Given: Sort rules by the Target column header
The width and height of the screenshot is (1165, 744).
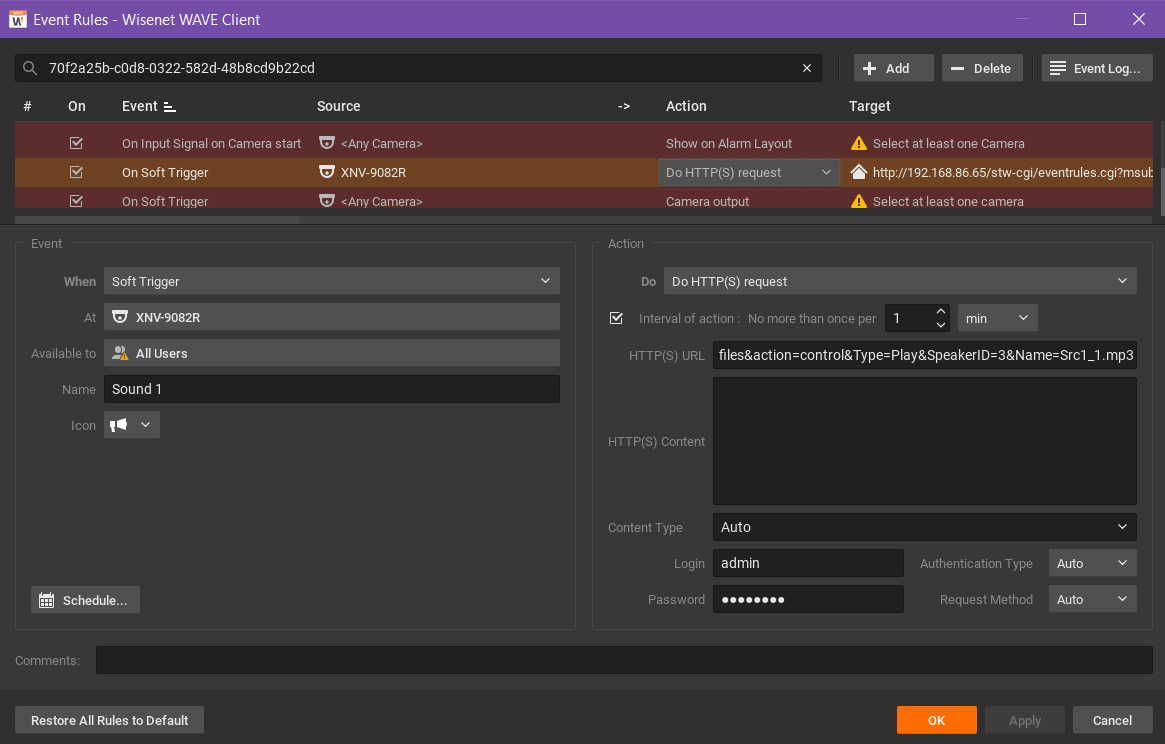Looking at the screenshot, I should point(869,106).
